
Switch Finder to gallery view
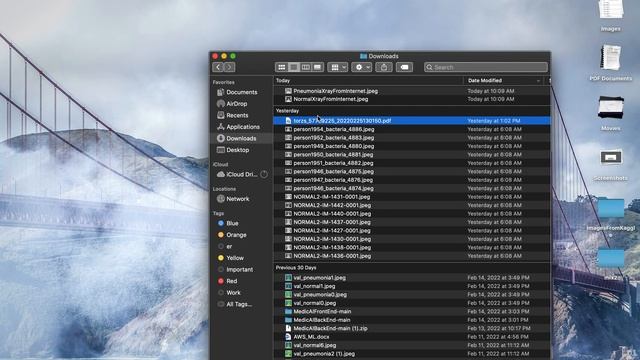tap(318, 67)
